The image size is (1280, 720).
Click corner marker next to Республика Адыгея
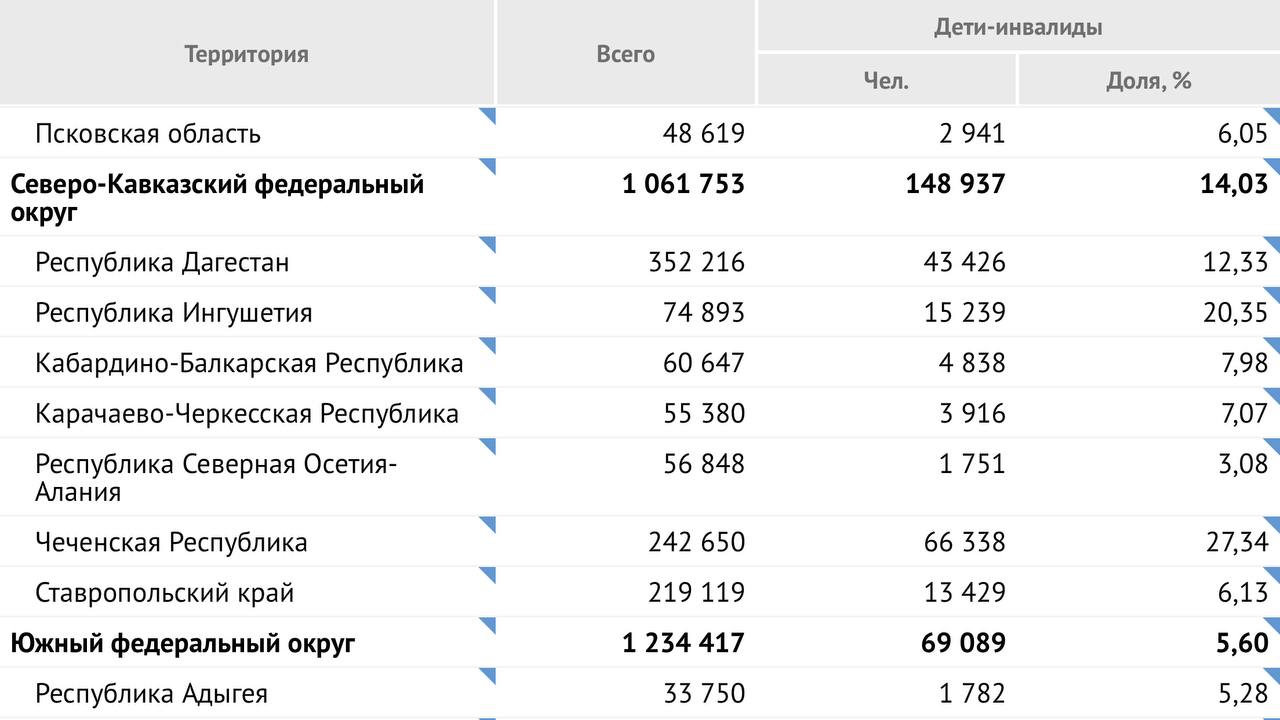pos(489,673)
